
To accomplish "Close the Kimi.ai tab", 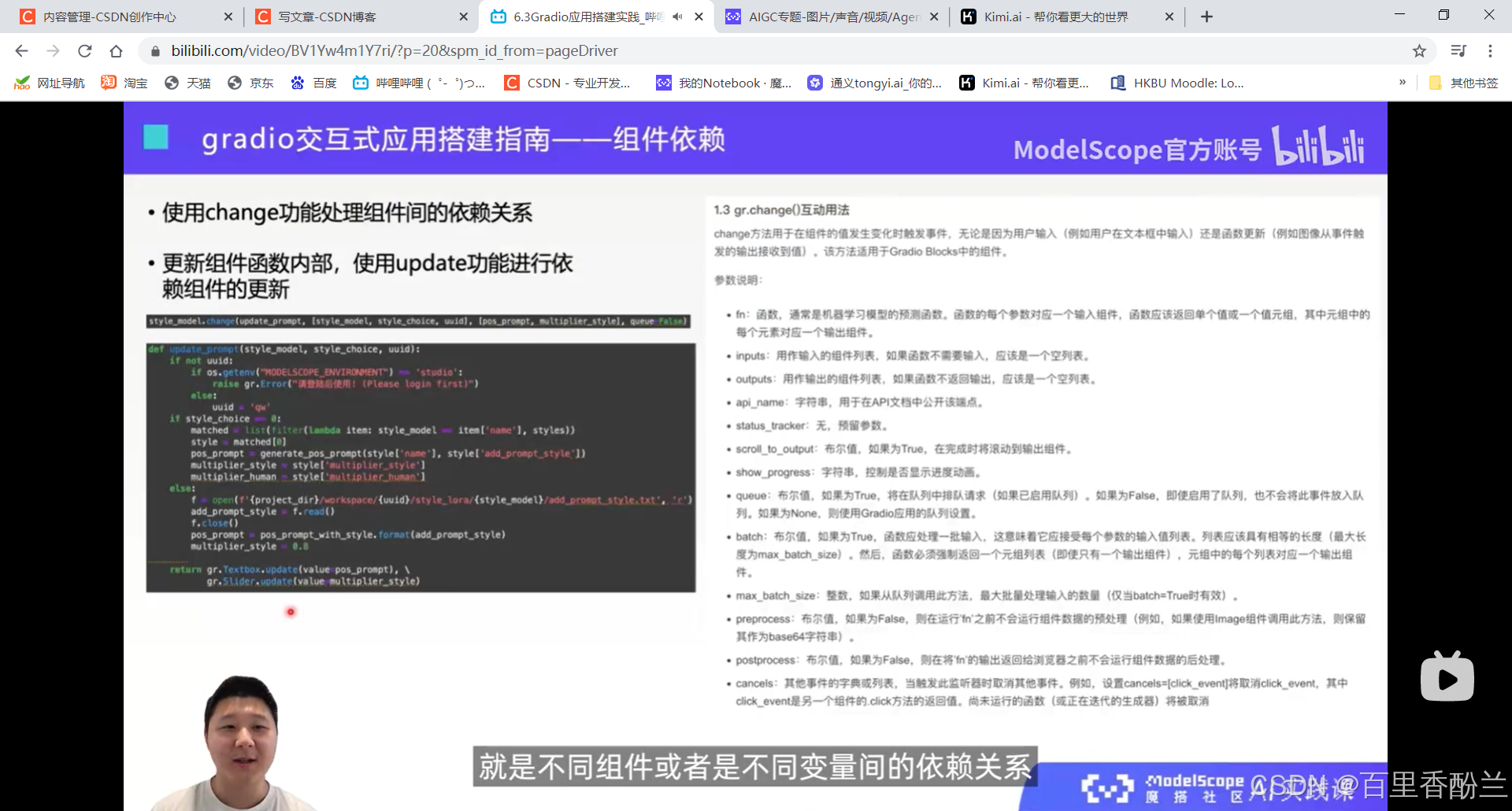I will (x=1169, y=17).
